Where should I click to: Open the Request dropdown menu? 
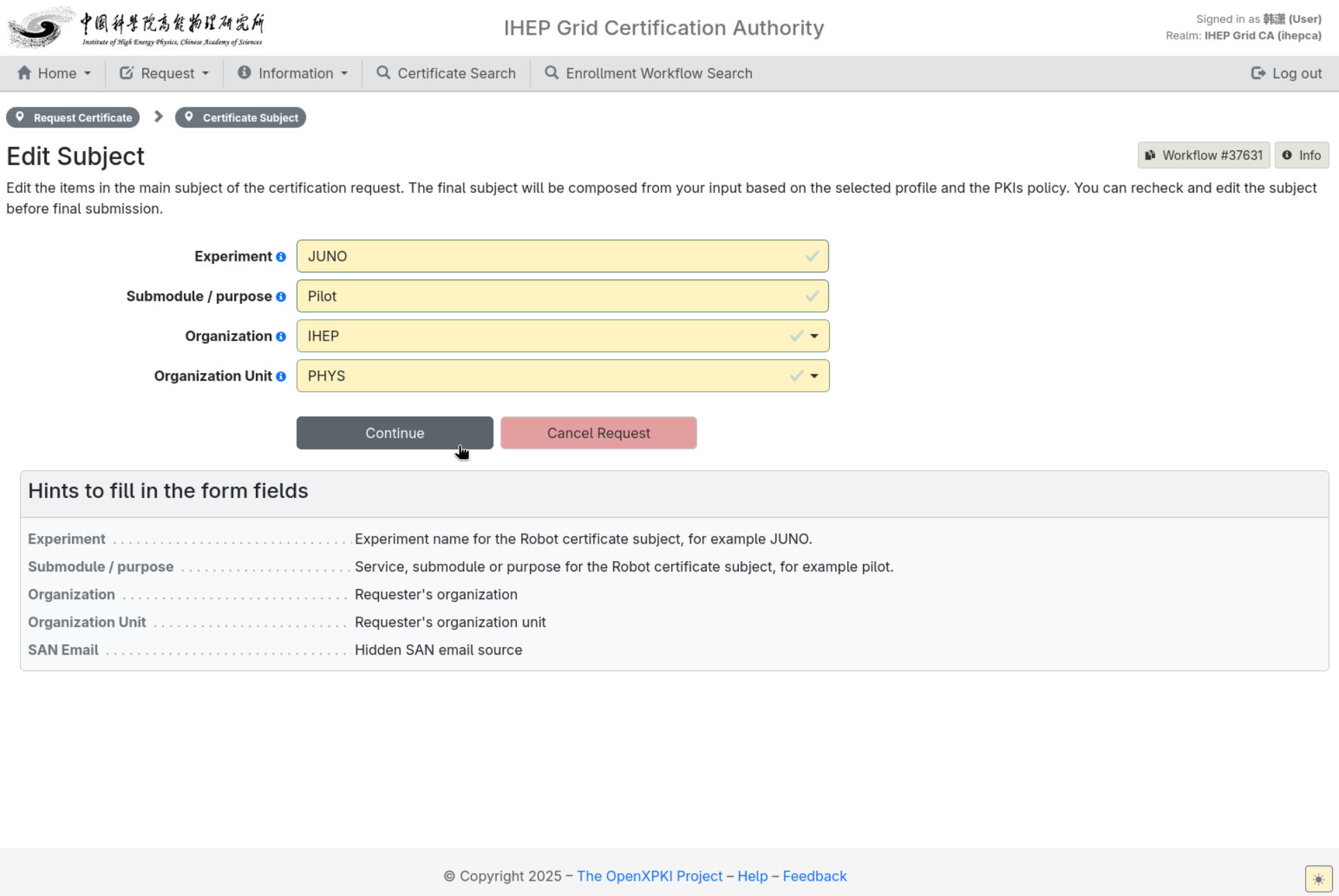coord(164,74)
